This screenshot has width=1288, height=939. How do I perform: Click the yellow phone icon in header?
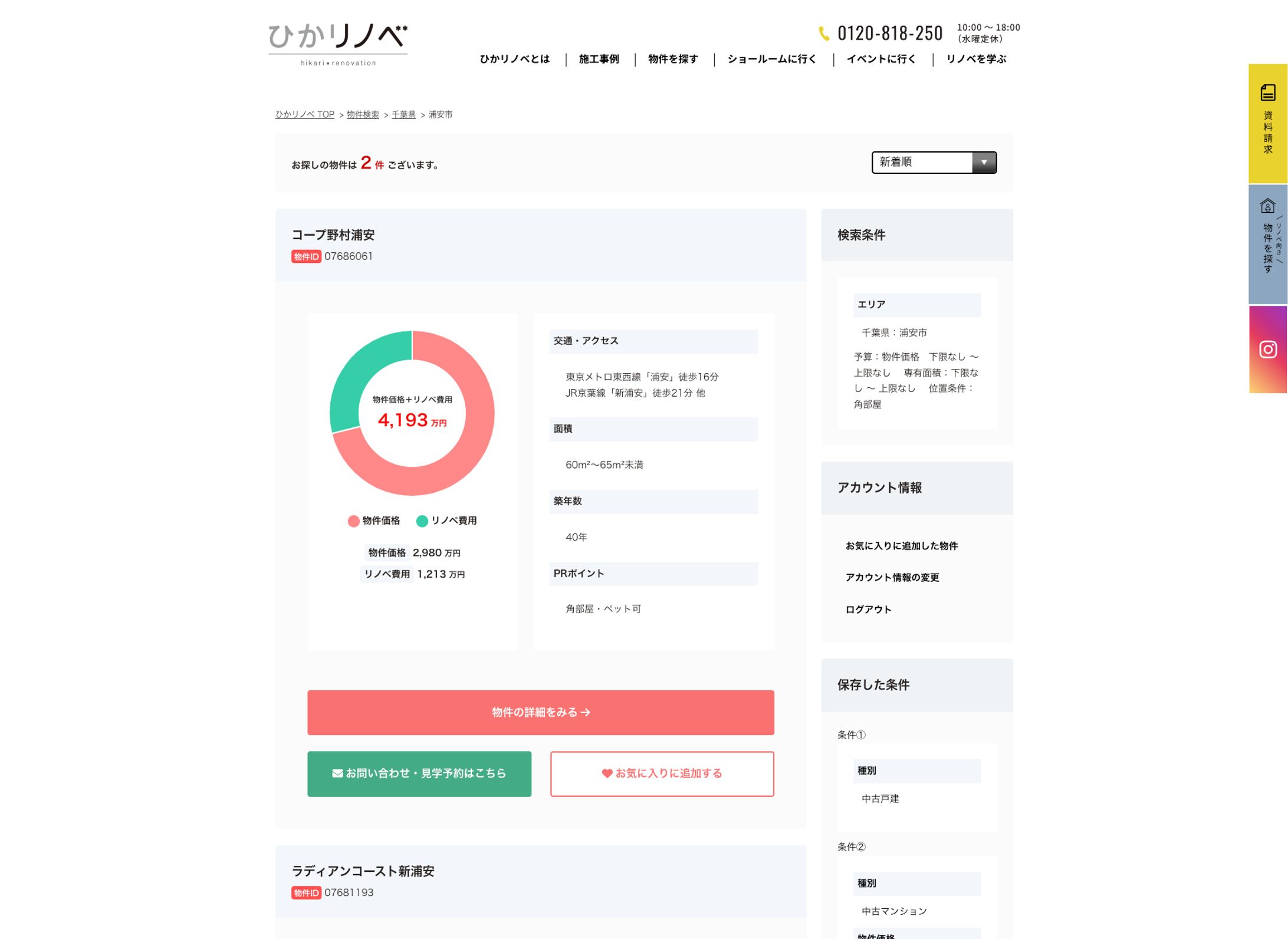click(x=824, y=34)
